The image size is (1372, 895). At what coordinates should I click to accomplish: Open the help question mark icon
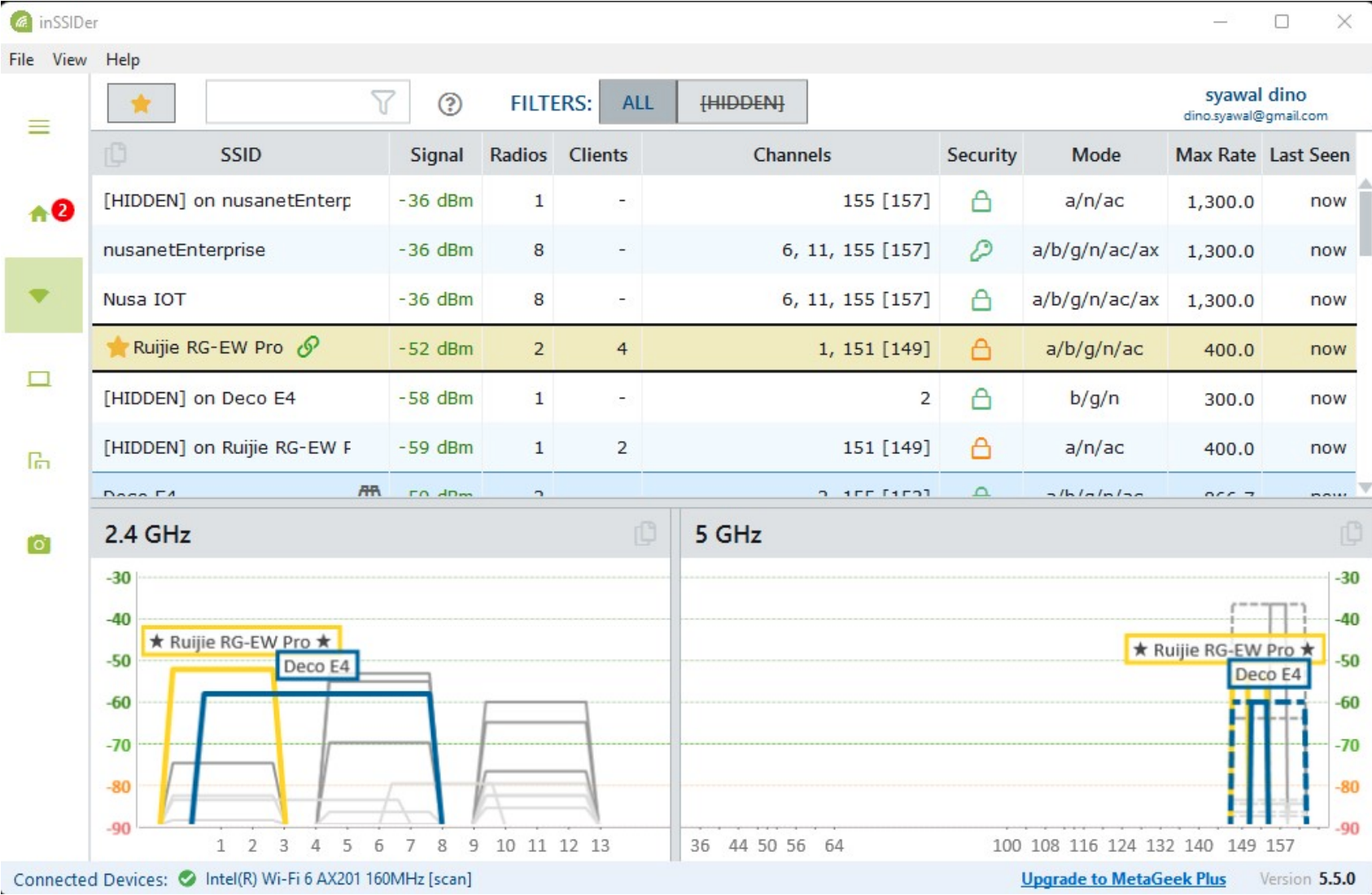449,104
